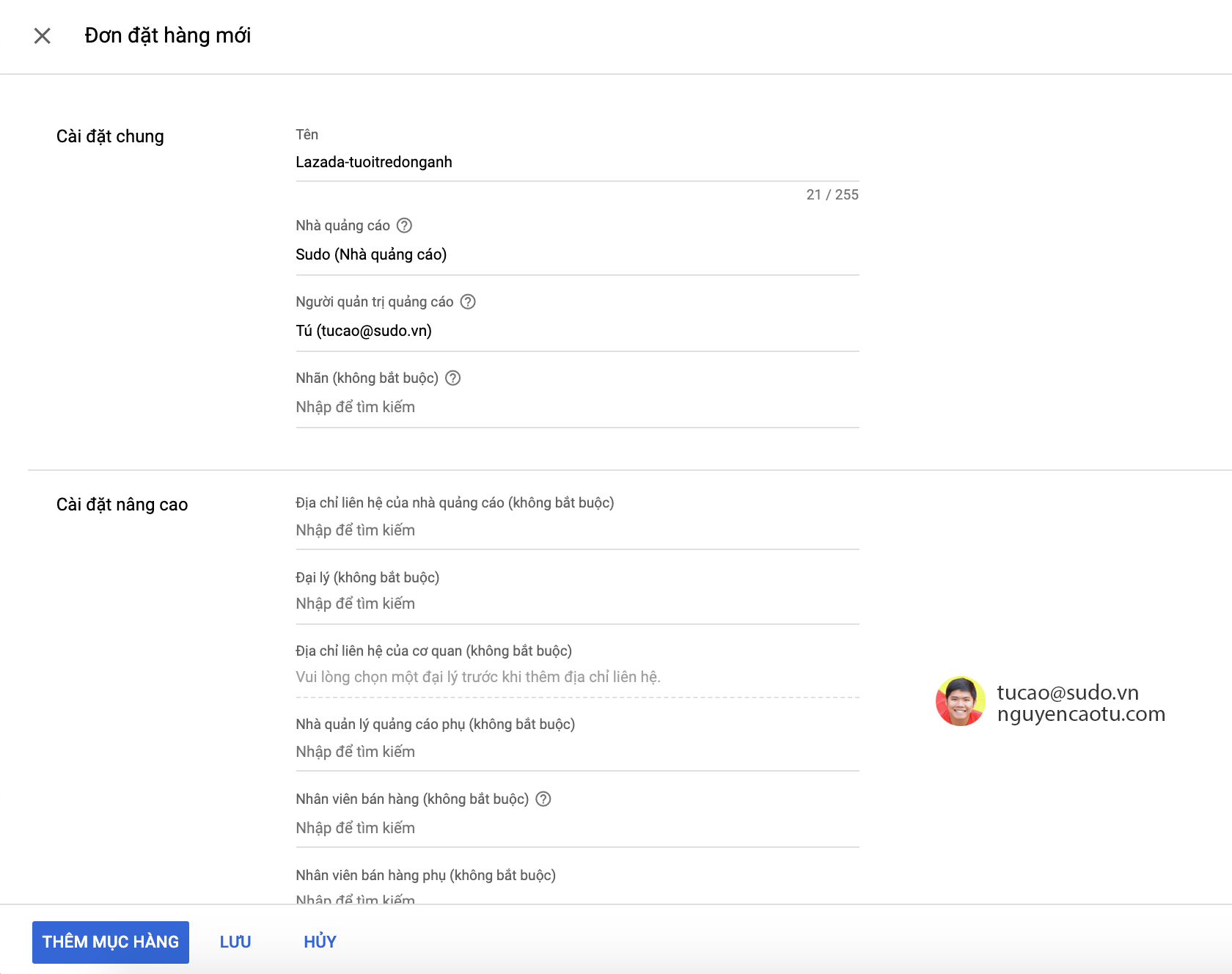The height and width of the screenshot is (974, 1232).
Task: Click the Nhân viên bán hàng phụ field
Action: [x=576, y=896]
